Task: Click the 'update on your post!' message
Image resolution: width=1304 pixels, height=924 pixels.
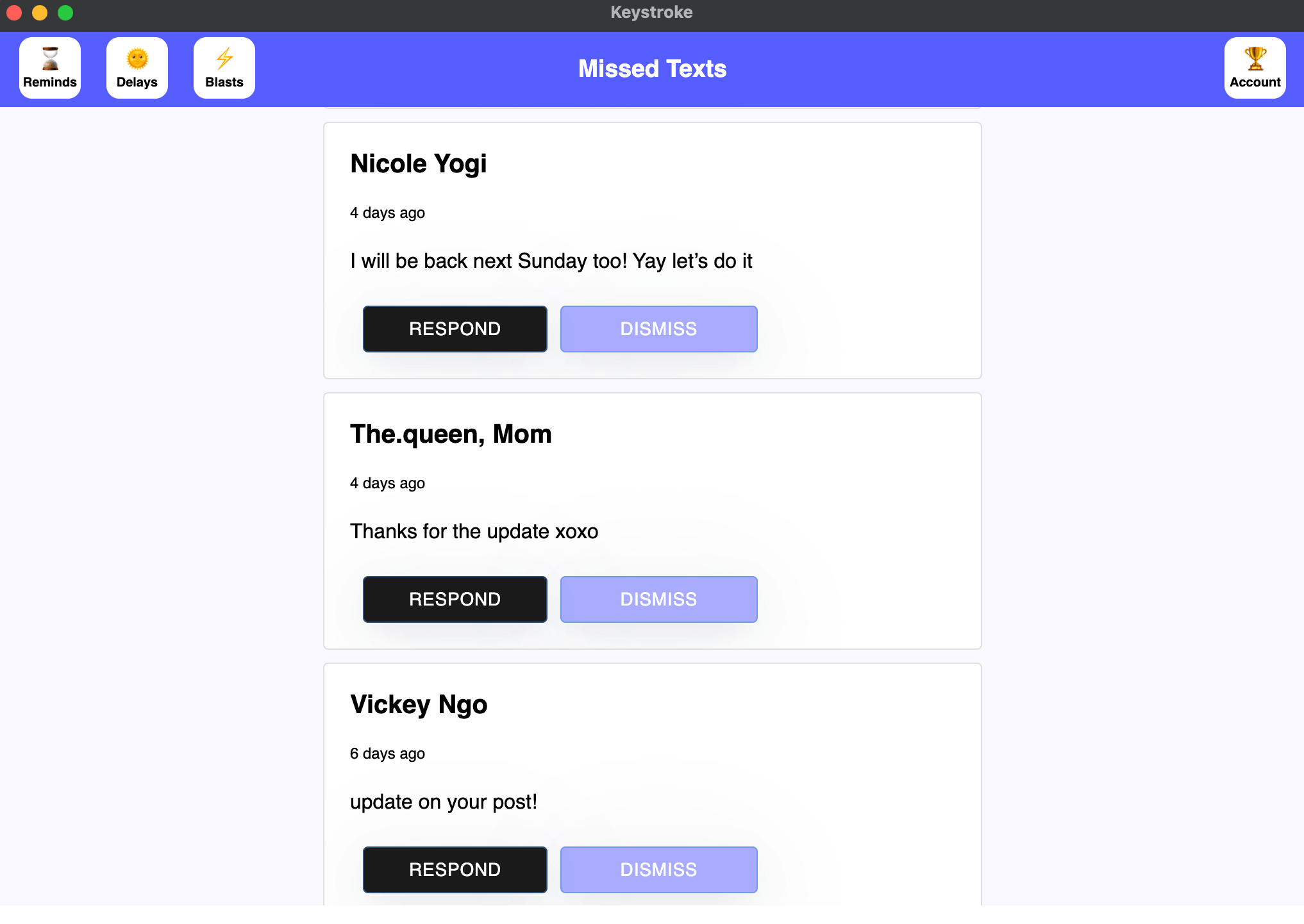Action: [x=443, y=802]
